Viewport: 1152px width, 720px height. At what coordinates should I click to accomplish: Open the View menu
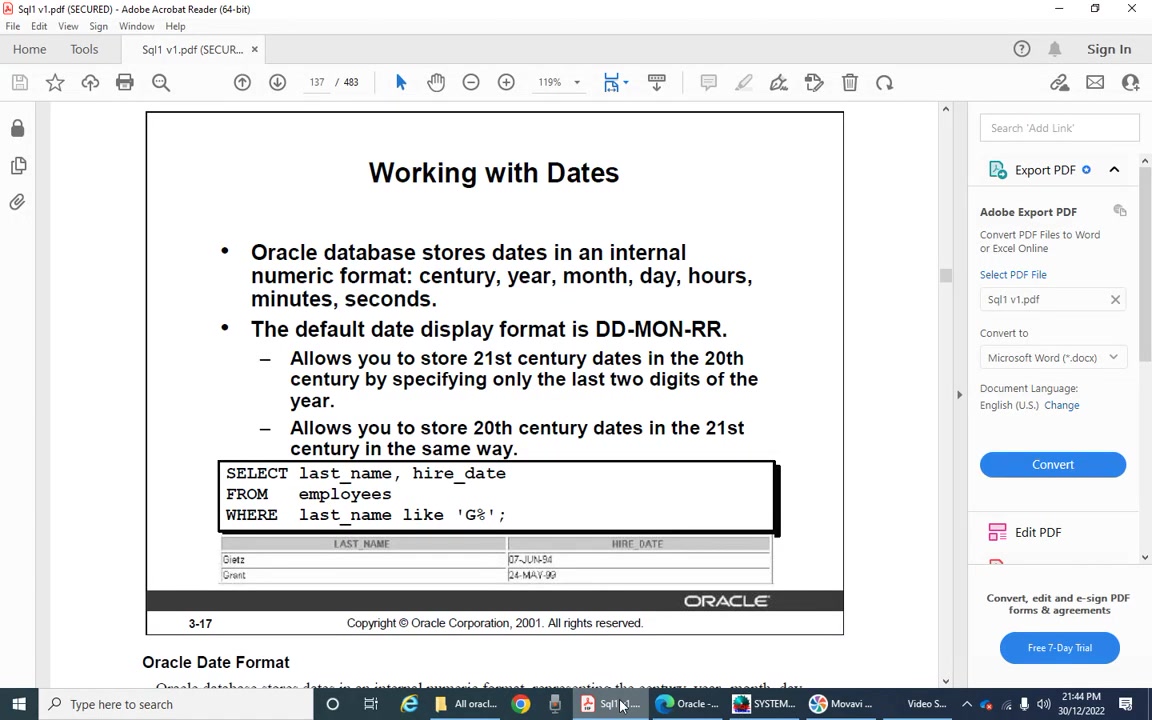[x=68, y=26]
